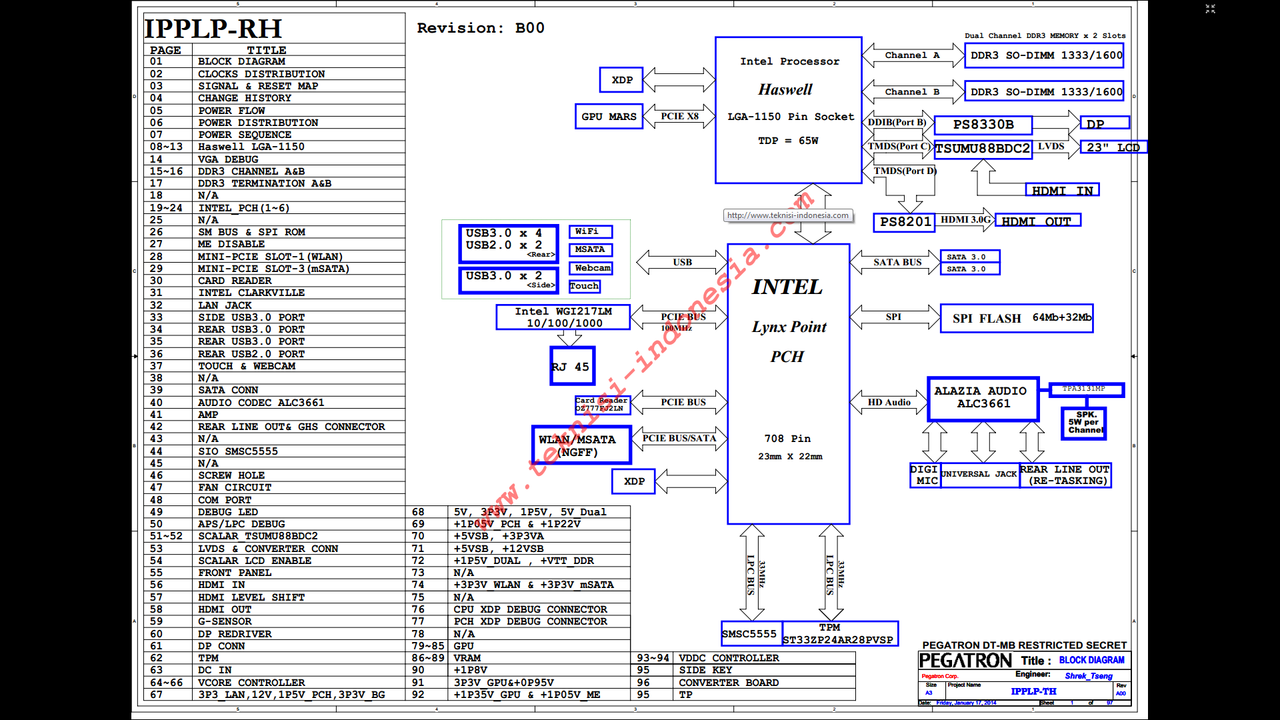Click the POWER SEQUENCE index row
The height and width of the screenshot is (720, 1280).
275,135
